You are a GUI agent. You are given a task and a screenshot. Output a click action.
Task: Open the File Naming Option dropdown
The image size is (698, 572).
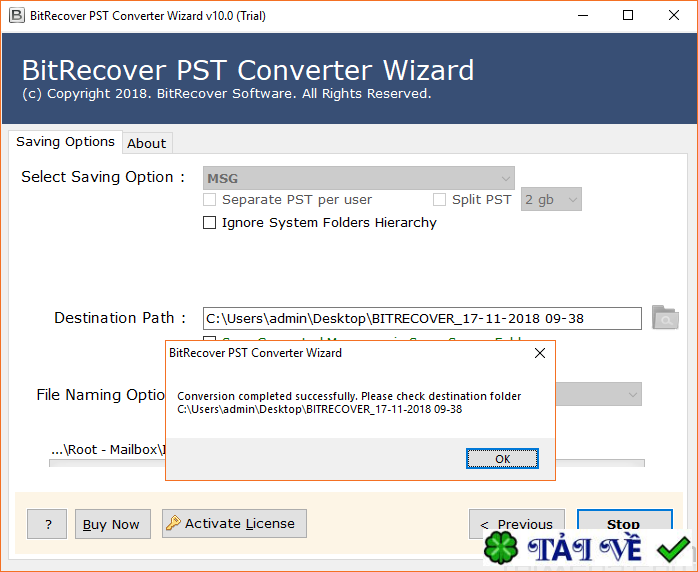click(598, 394)
